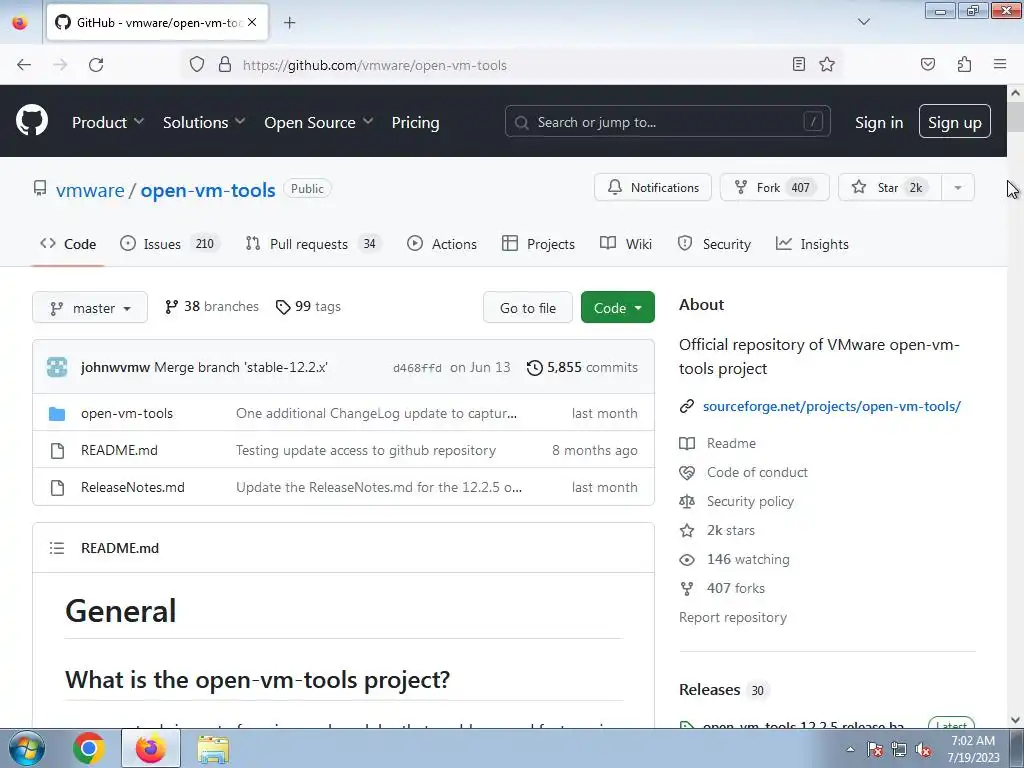Open the Insights tab
Image resolution: width=1024 pixels, height=768 pixels.
click(812, 244)
